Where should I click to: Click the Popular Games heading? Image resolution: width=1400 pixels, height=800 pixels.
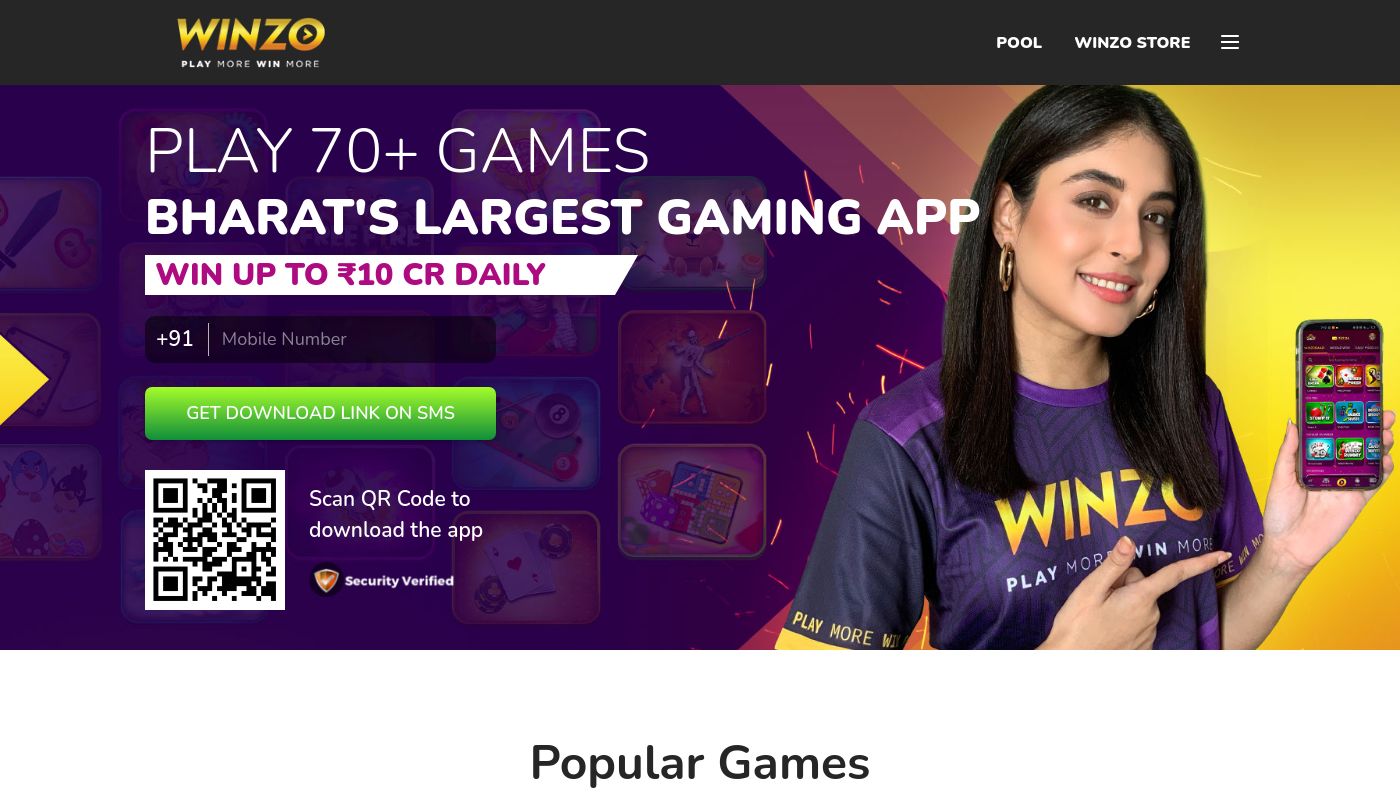(x=700, y=763)
